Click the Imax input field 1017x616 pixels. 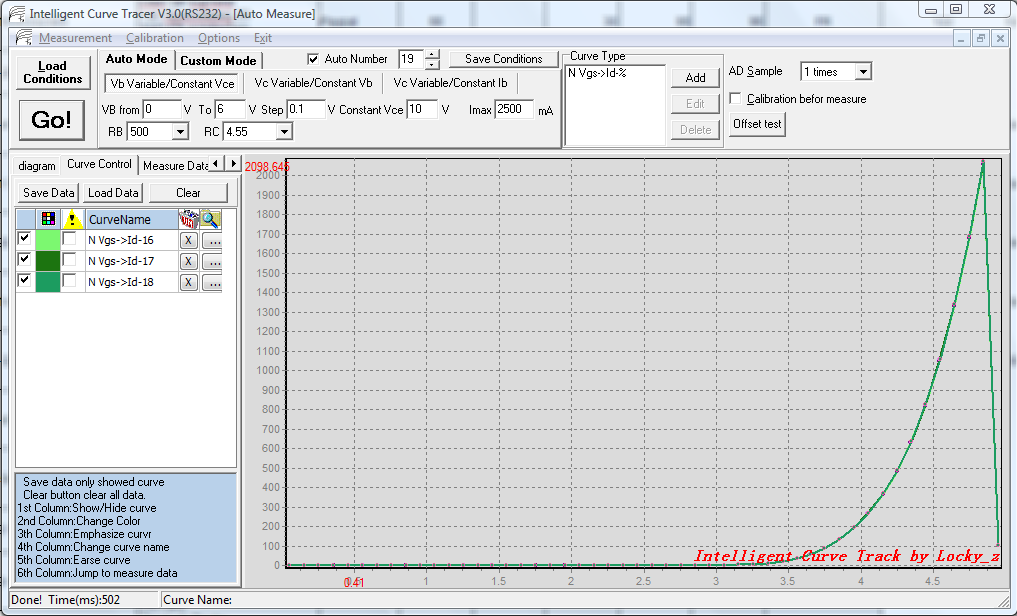coord(514,110)
